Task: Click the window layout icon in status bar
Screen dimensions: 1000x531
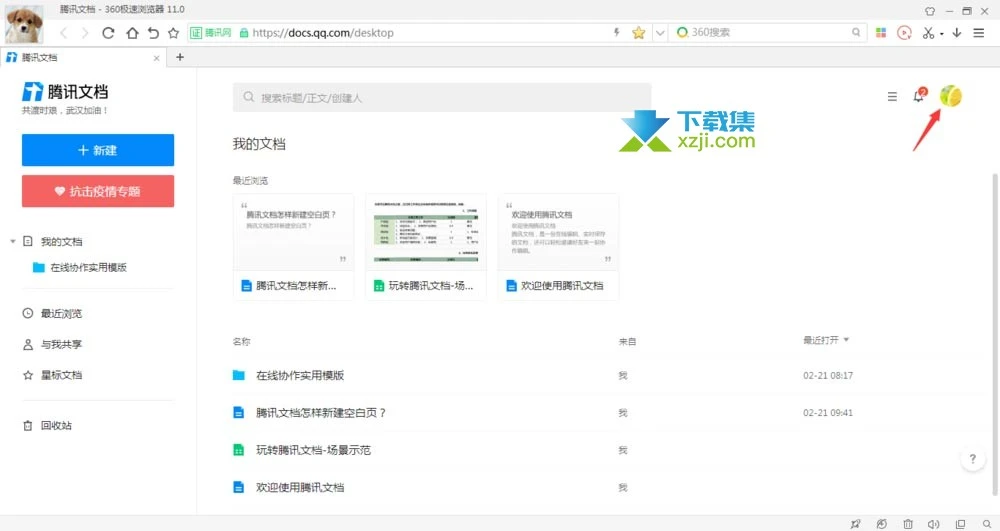Action: 960,524
